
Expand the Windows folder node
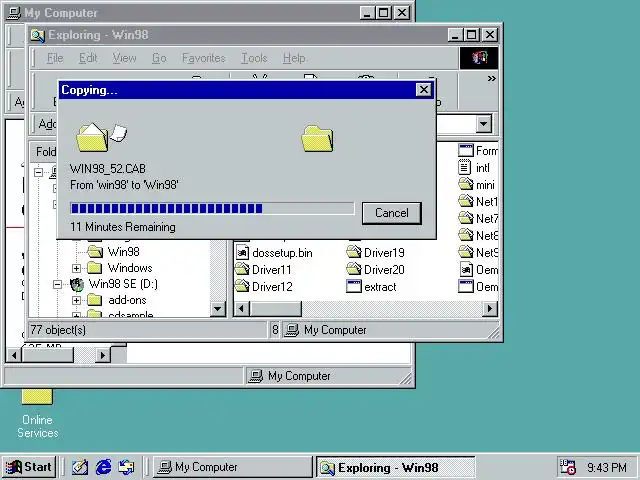pos(76,268)
